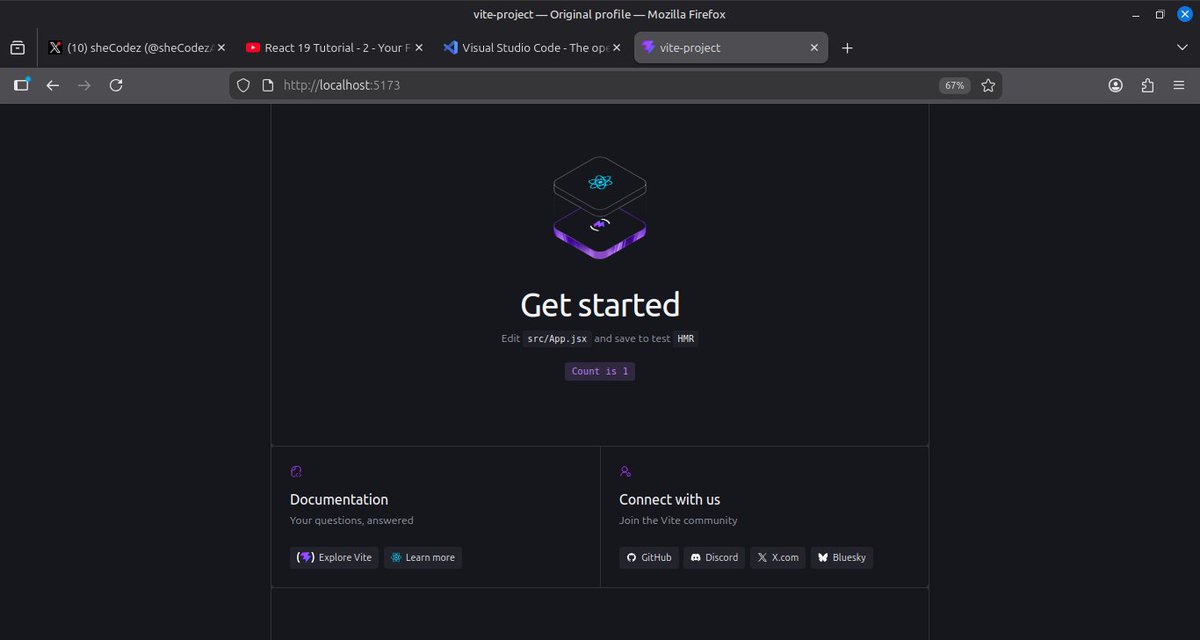This screenshot has width=1200, height=640.
Task: Click the Your questions, answered text
Action: [x=351, y=520]
